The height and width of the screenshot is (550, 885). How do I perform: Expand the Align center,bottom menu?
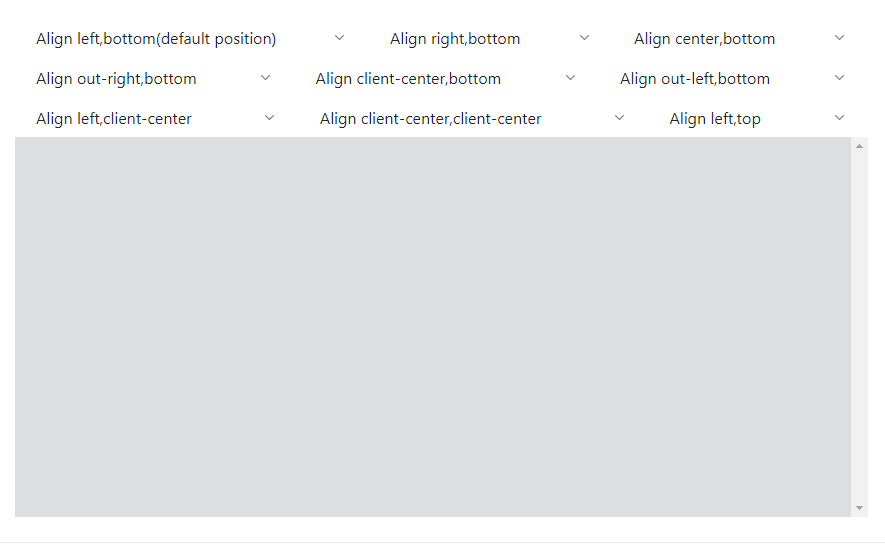tap(704, 39)
